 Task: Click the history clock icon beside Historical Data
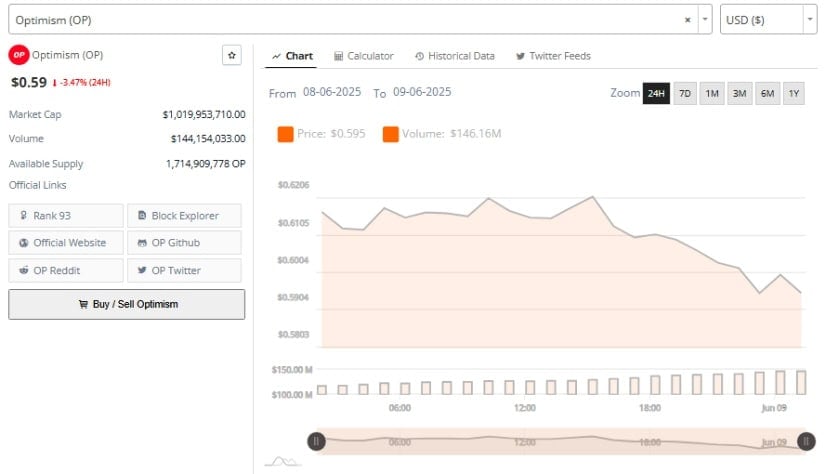419,56
